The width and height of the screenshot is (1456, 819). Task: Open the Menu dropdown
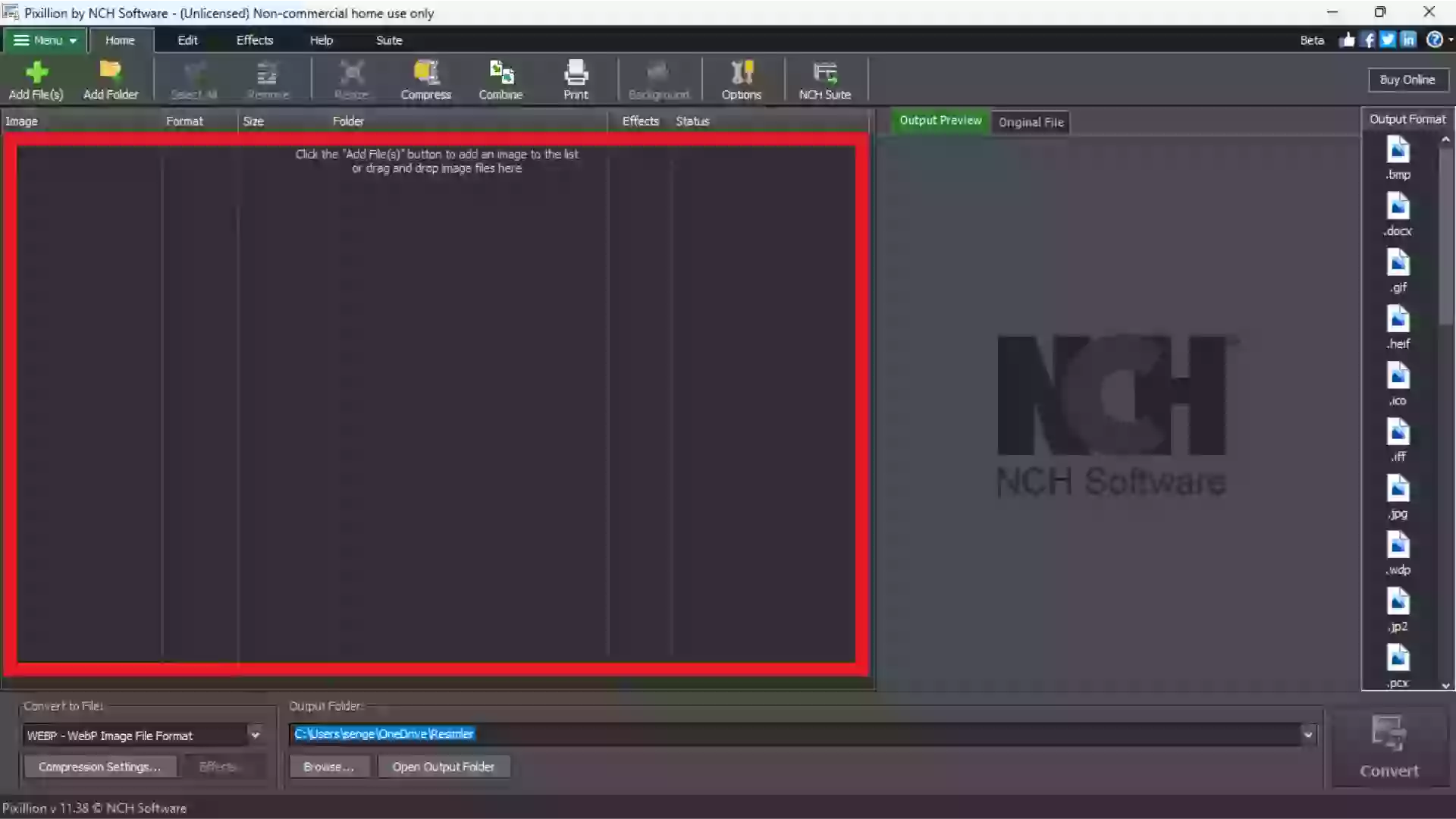44,40
